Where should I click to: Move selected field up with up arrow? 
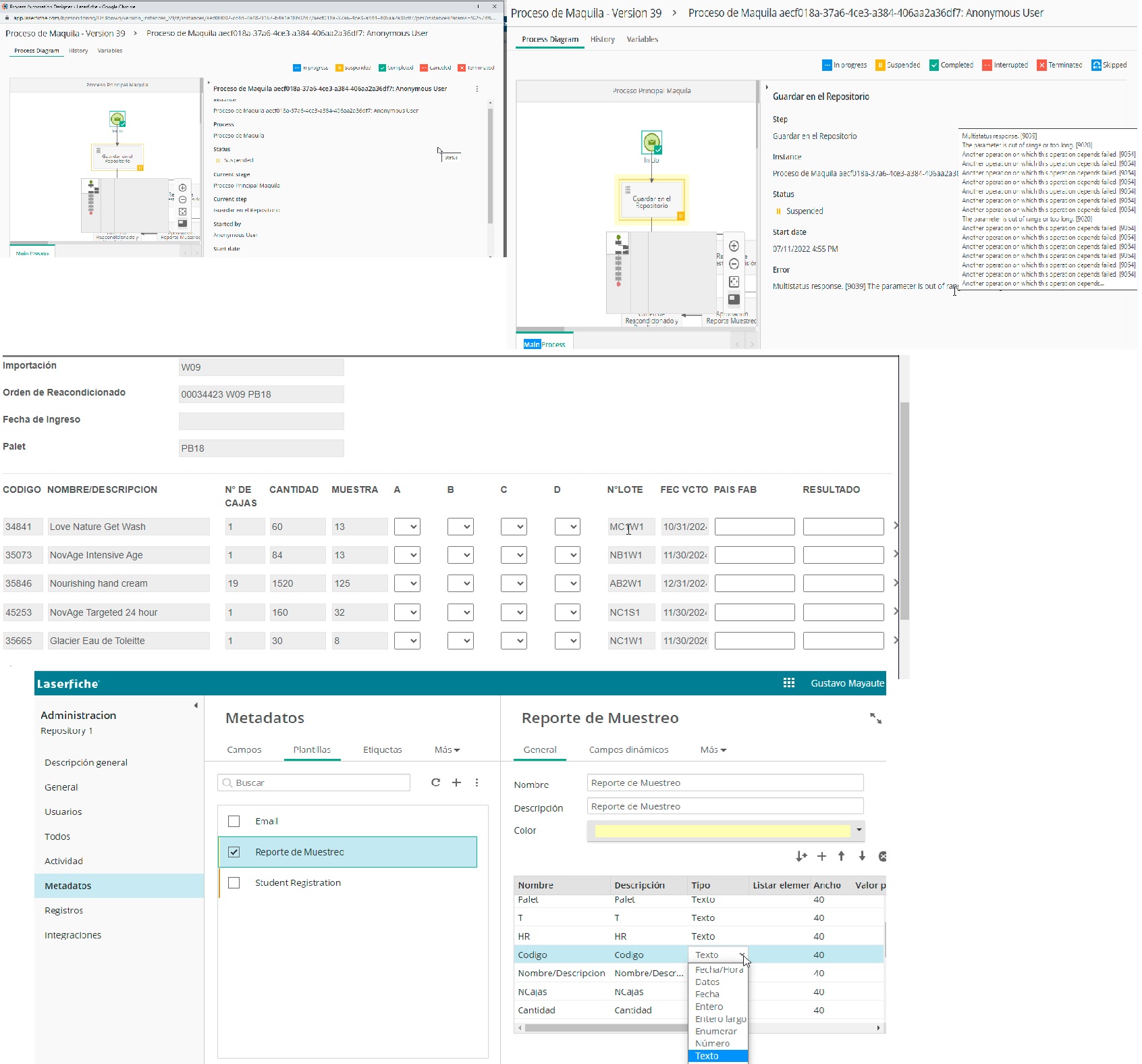[841, 856]
